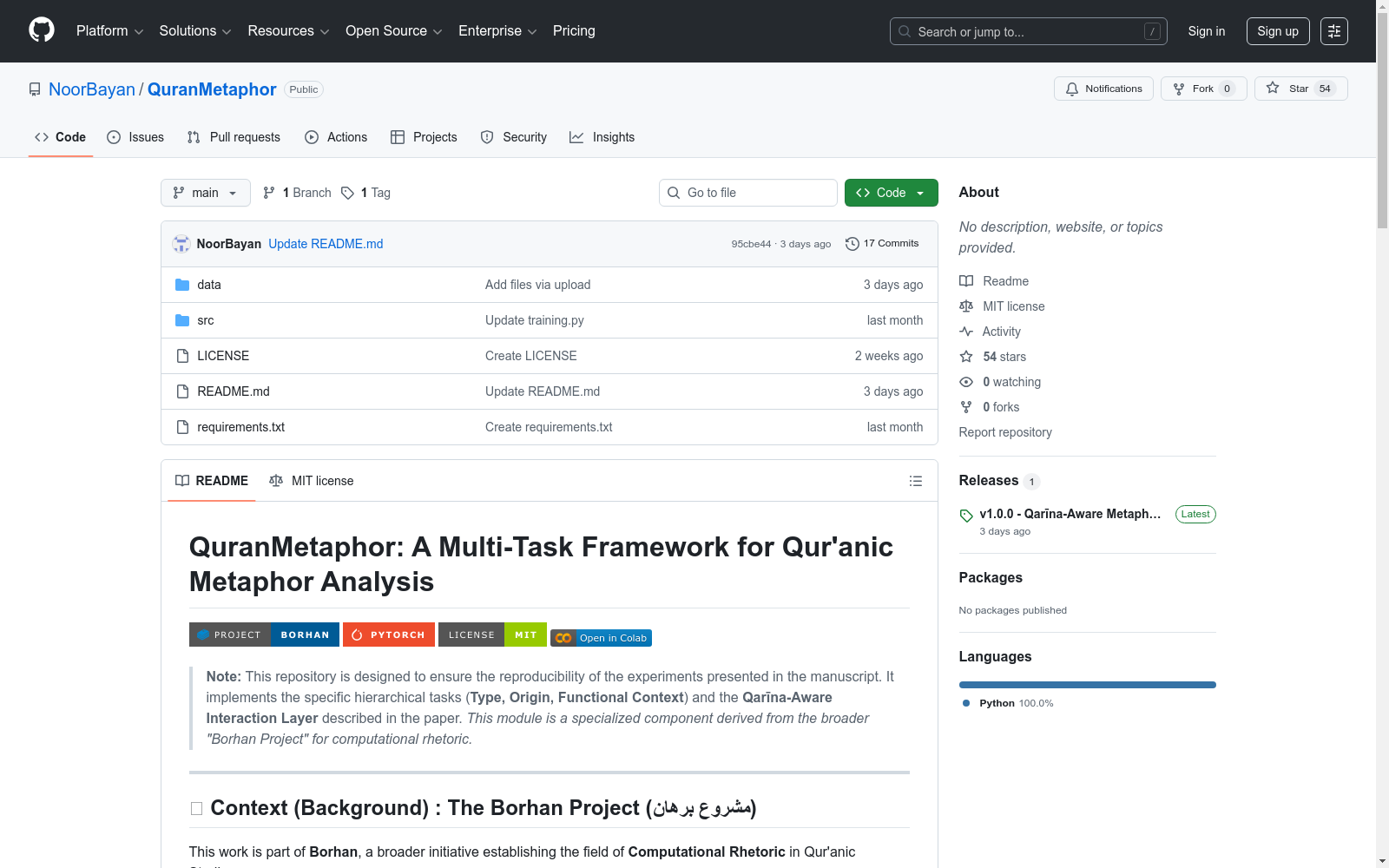The image size is (1389, 868).
Task: Focus the Go to file search box
Action: pos(748,193)
